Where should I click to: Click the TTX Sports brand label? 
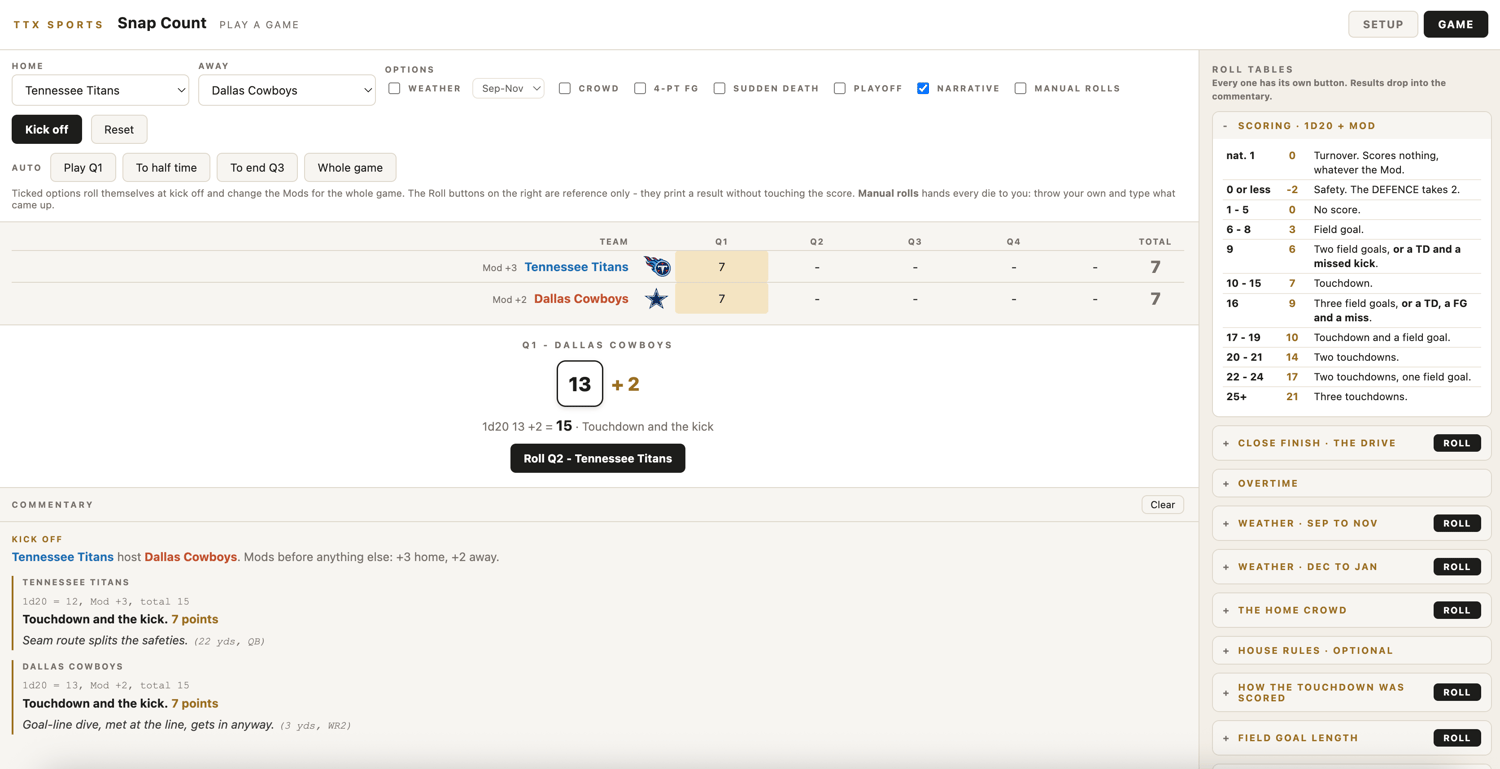click(58, 25)
